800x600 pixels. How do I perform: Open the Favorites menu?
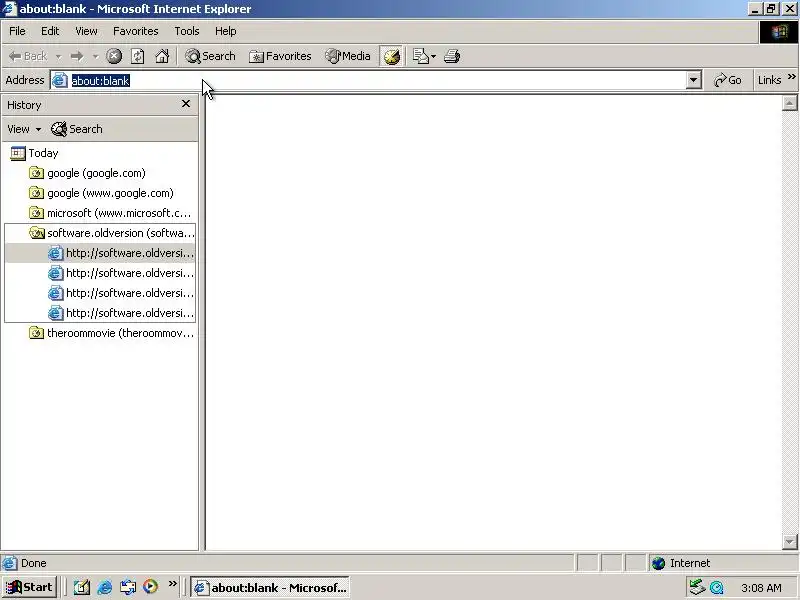click(136, 31)
